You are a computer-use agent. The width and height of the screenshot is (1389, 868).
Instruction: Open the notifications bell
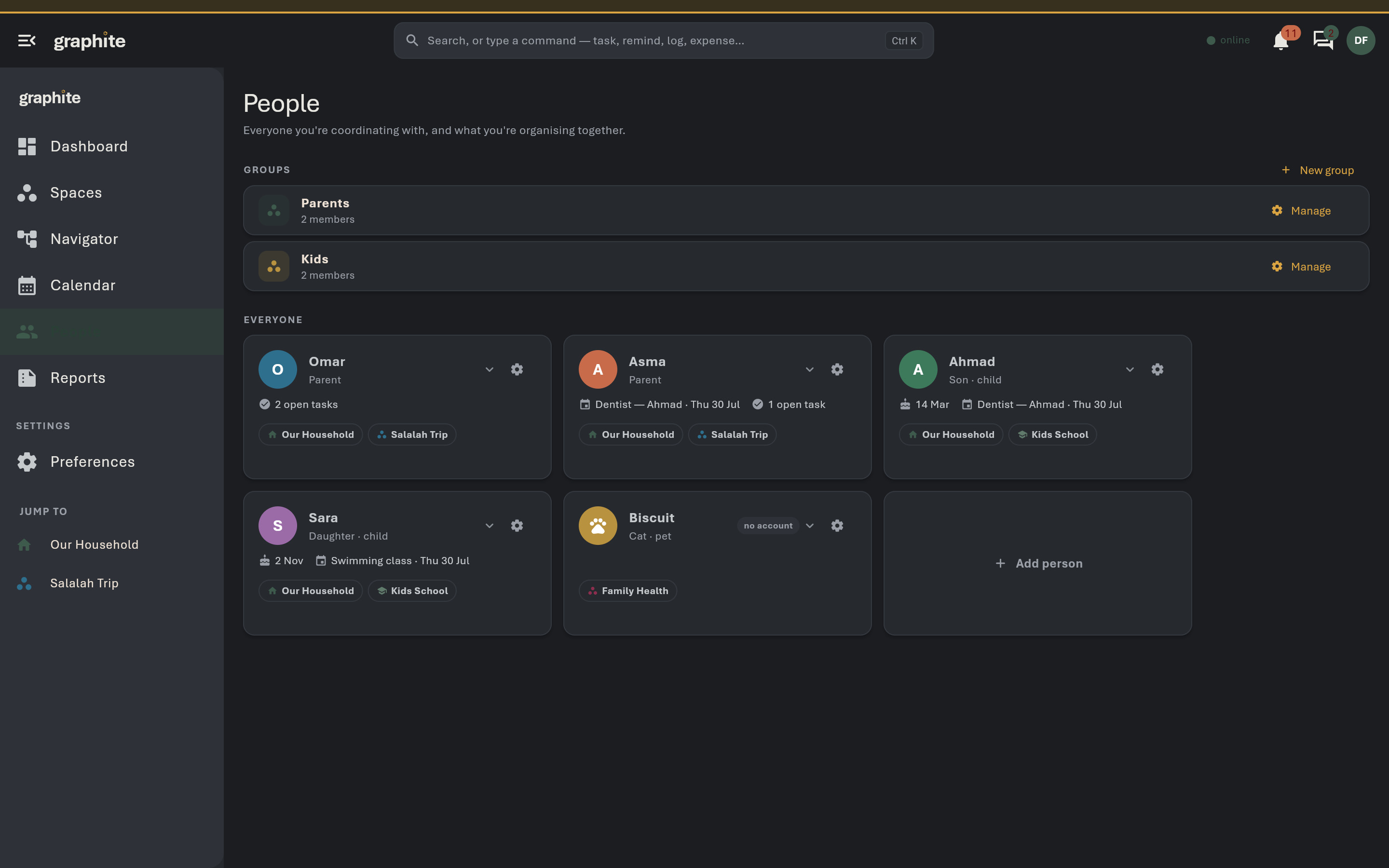pyautogui.click(x=1281, y=41)
